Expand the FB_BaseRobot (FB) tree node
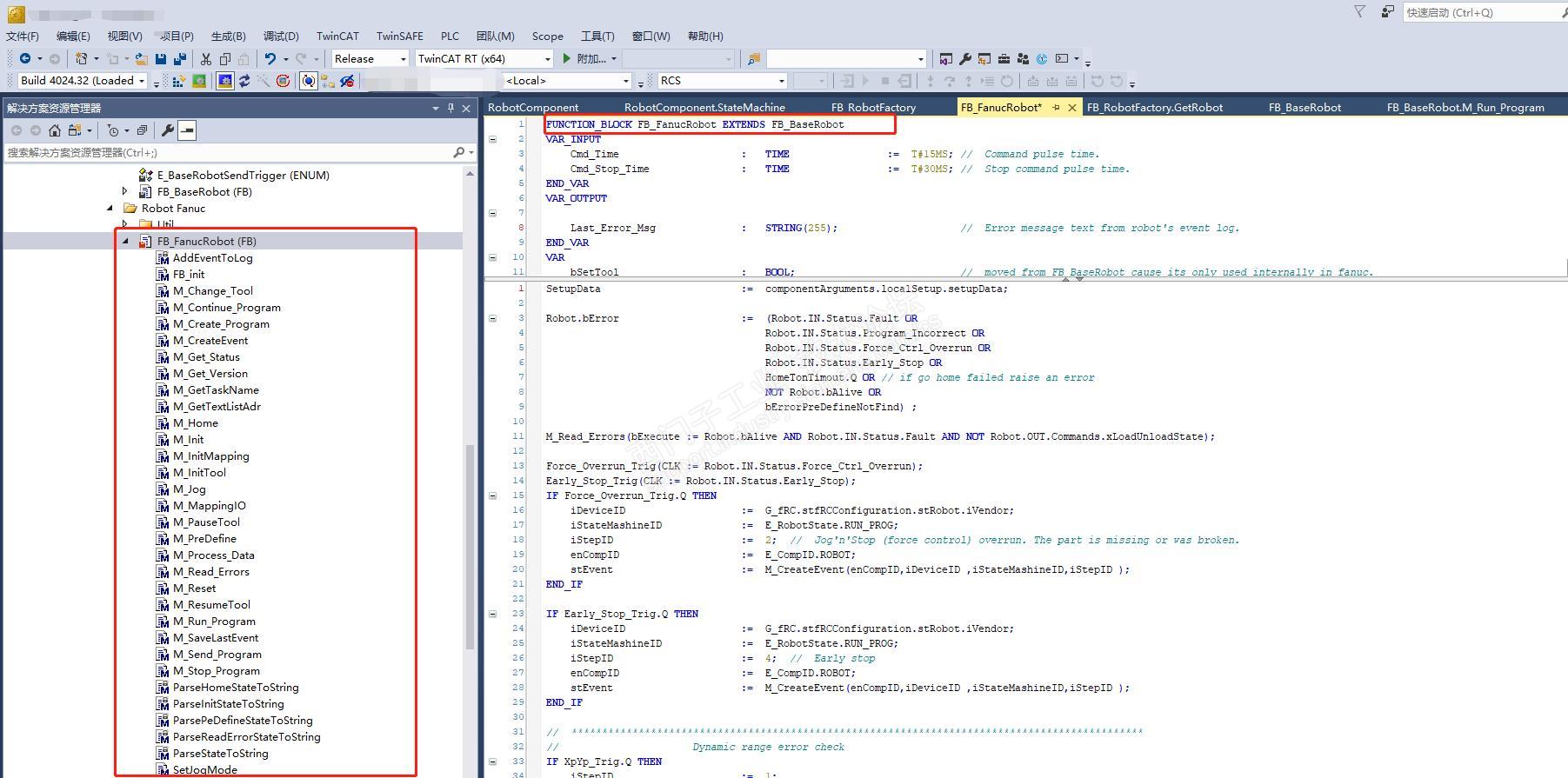Screen dimensions: 1568x778 [125, 191]
